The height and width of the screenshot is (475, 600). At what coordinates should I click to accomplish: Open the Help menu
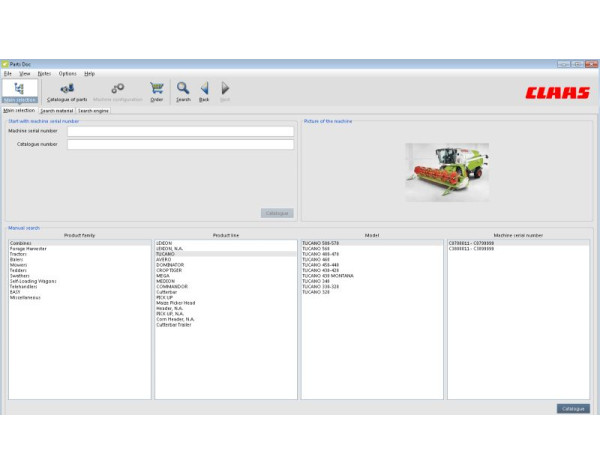(x=89, y=73)
